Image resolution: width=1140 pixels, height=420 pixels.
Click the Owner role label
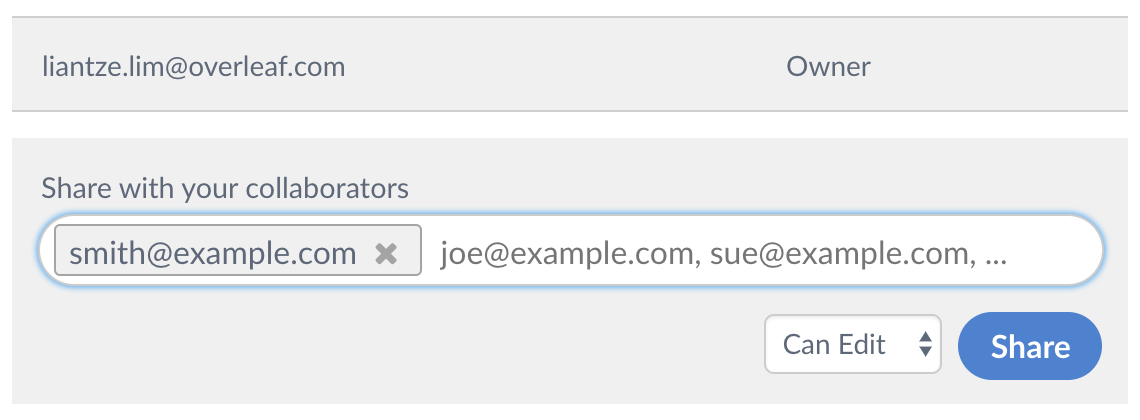[x=828, y=67]
